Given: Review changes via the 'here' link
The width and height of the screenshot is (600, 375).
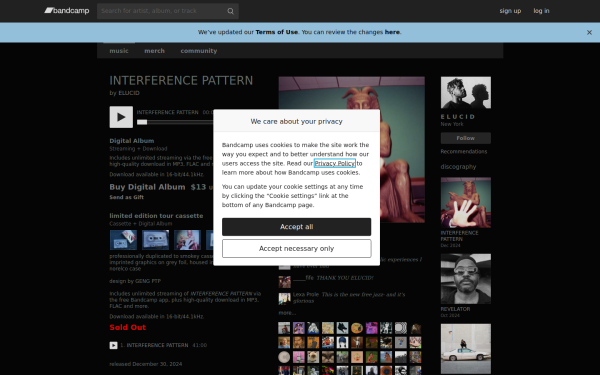Looking at the screenshot, I should click(392, 32).
